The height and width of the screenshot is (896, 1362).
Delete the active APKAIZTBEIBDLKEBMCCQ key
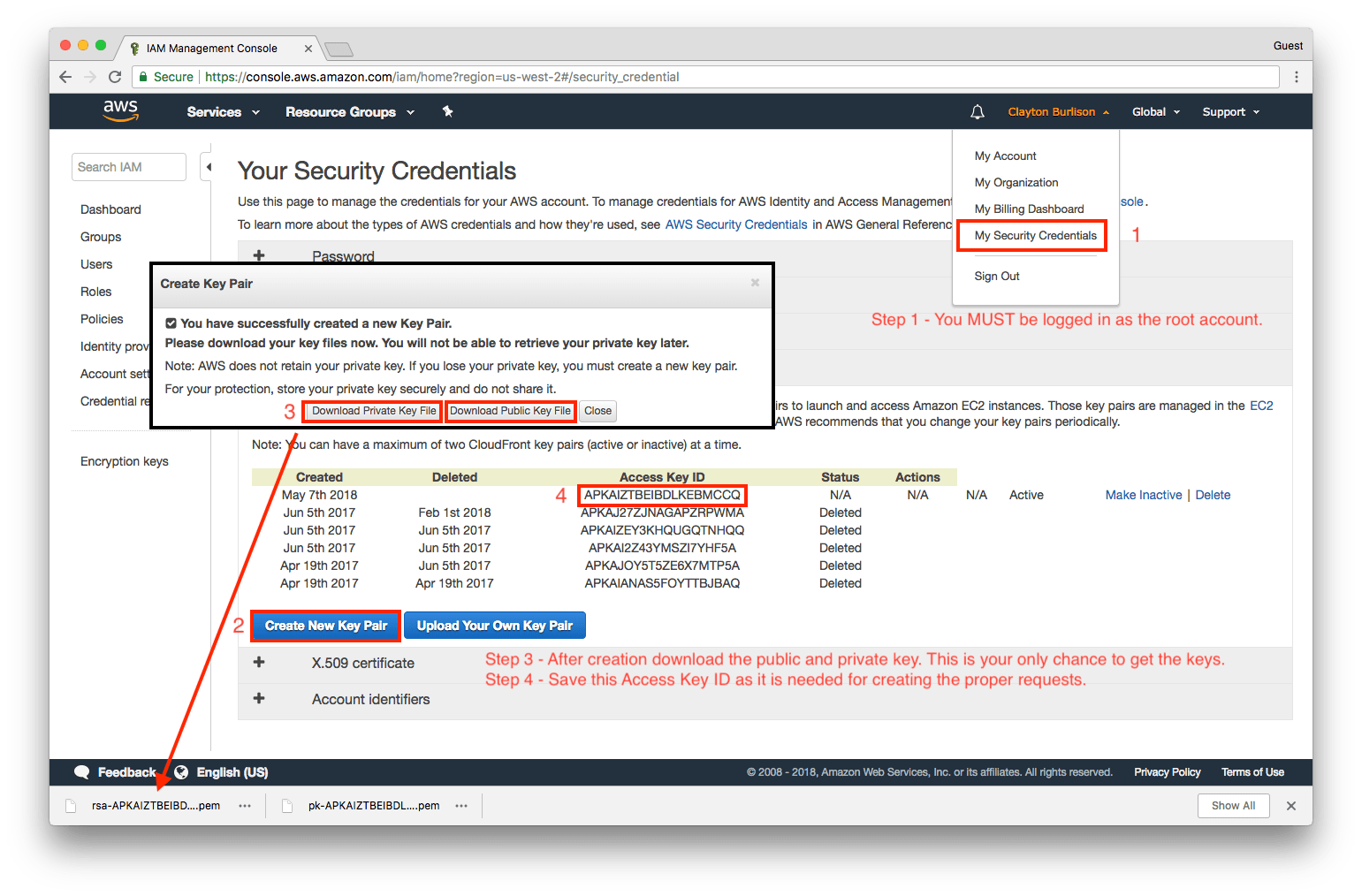click(x=1213, y=495)
